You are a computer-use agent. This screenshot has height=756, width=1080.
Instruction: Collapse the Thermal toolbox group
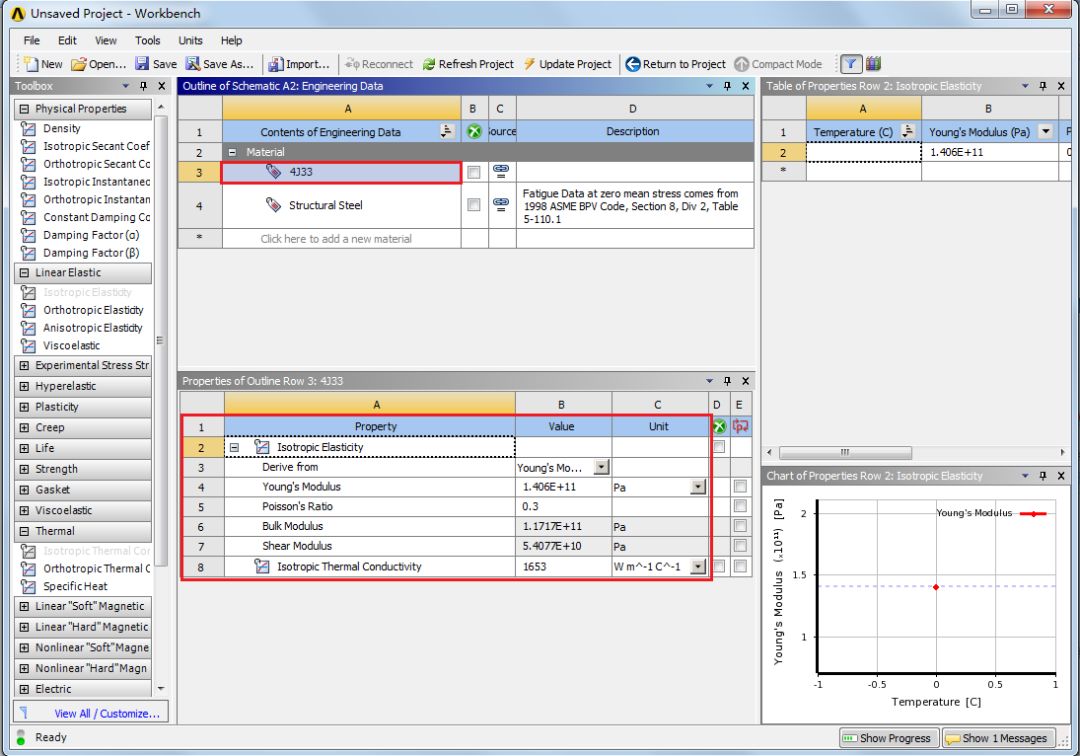[x=24, y=532]
